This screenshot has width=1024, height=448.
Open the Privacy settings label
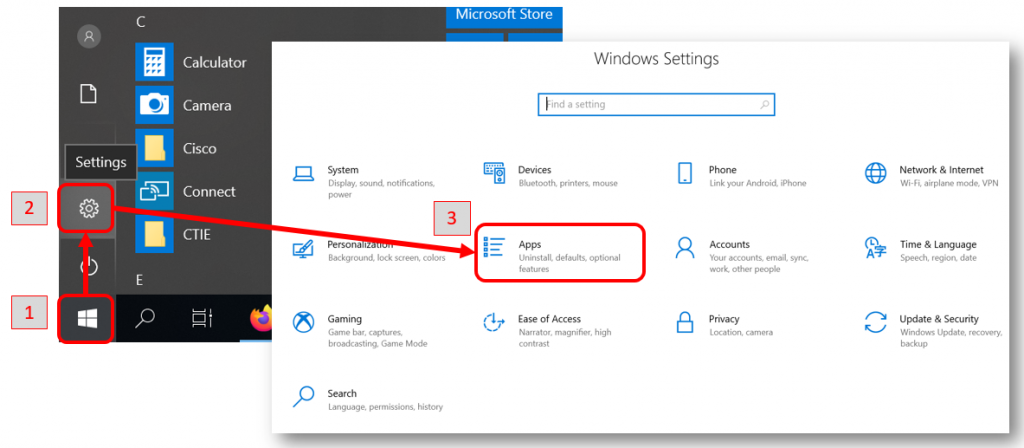724,319
